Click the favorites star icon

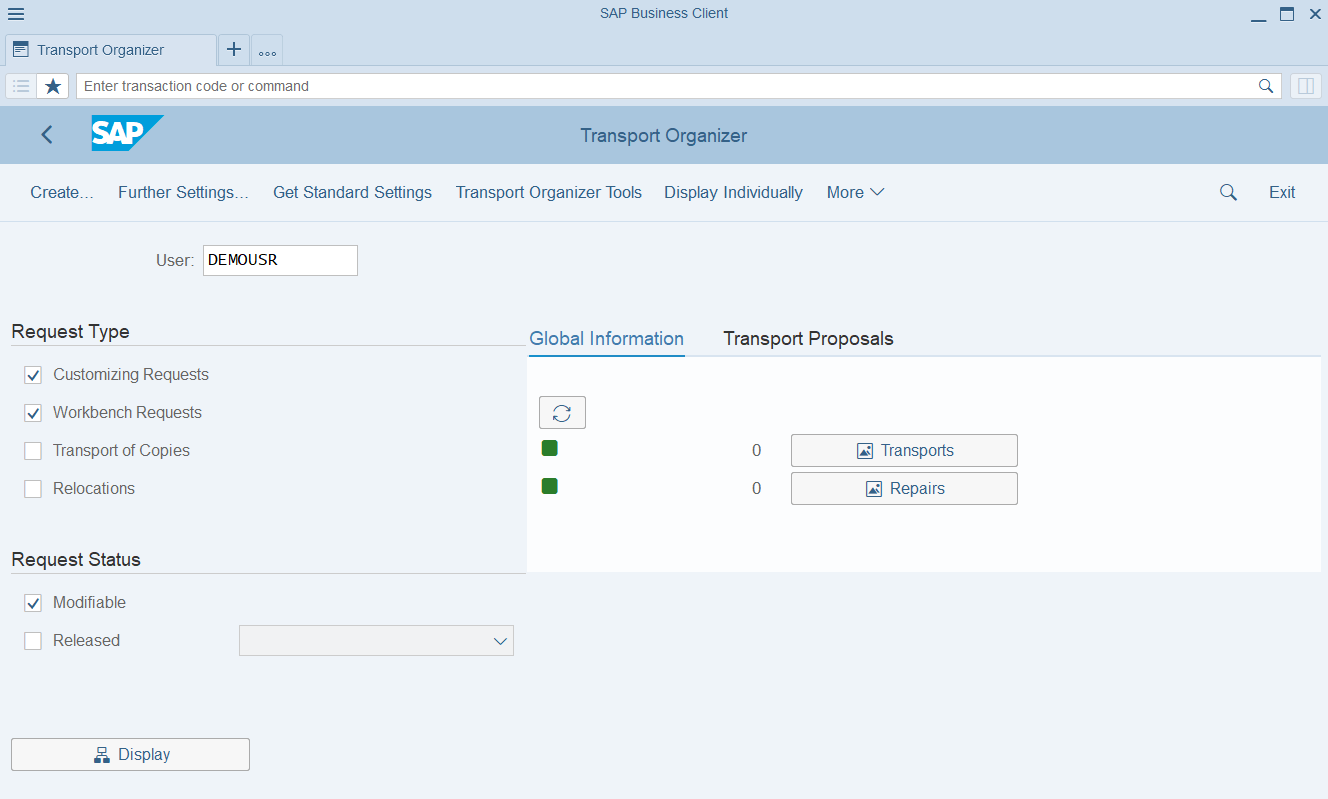(53, 86)
